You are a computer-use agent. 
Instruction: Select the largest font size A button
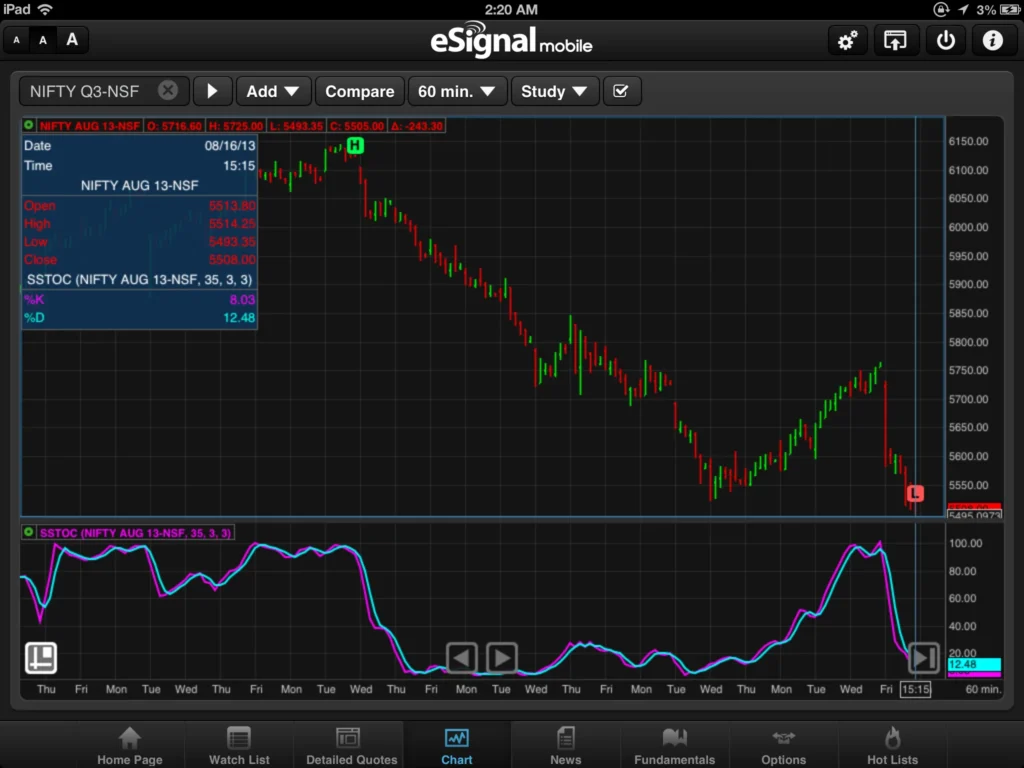tap(72, 40)
